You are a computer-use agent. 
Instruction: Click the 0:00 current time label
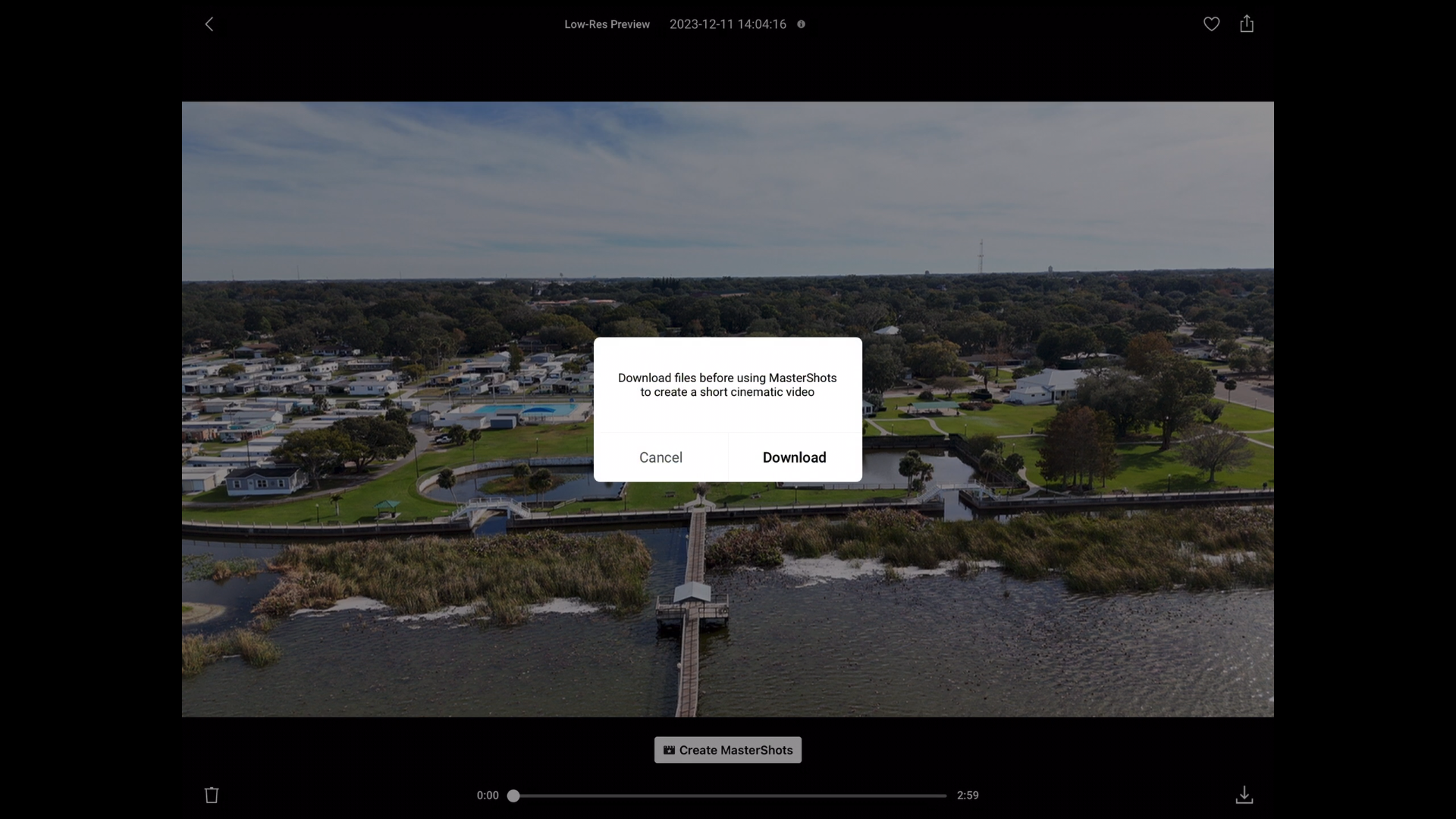[x=488, y=795]
